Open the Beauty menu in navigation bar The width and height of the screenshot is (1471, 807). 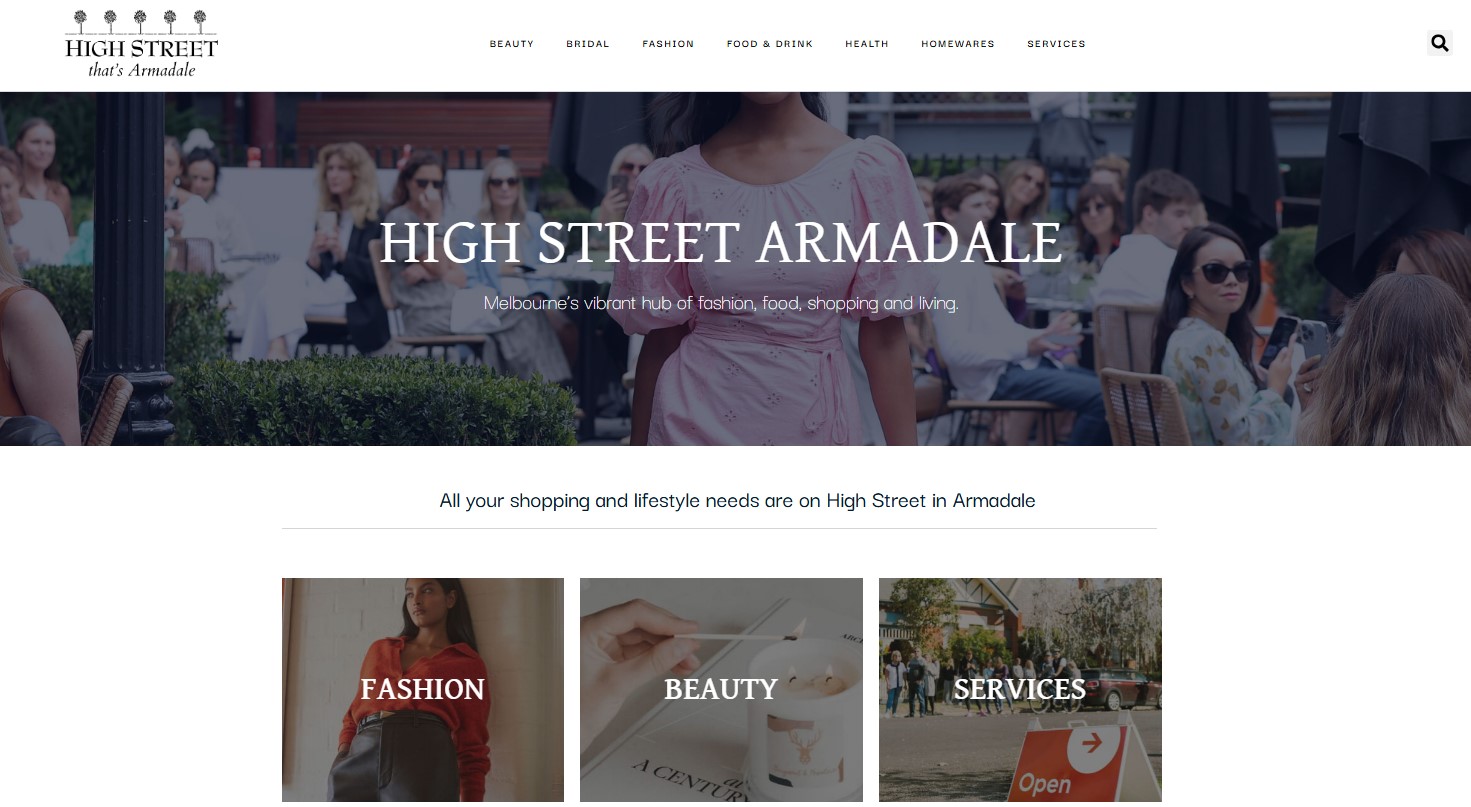(x=512, y=44)
